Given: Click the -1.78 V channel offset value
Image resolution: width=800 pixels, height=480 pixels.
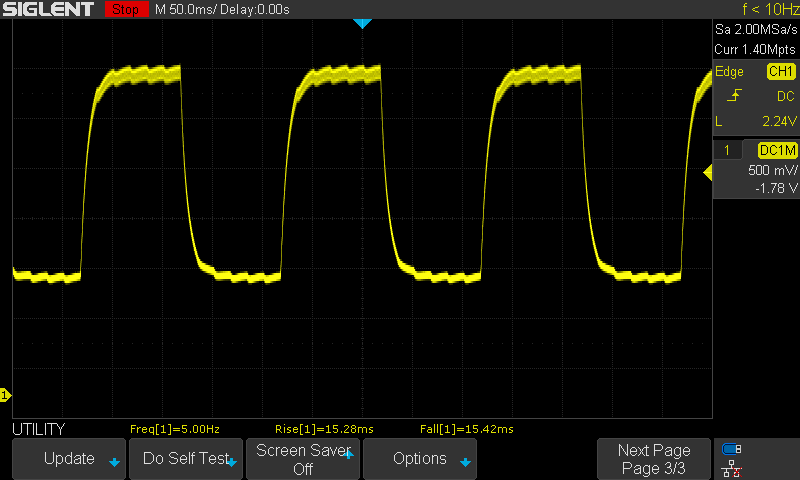Looking at the screenshot, I should click(776, 188).
